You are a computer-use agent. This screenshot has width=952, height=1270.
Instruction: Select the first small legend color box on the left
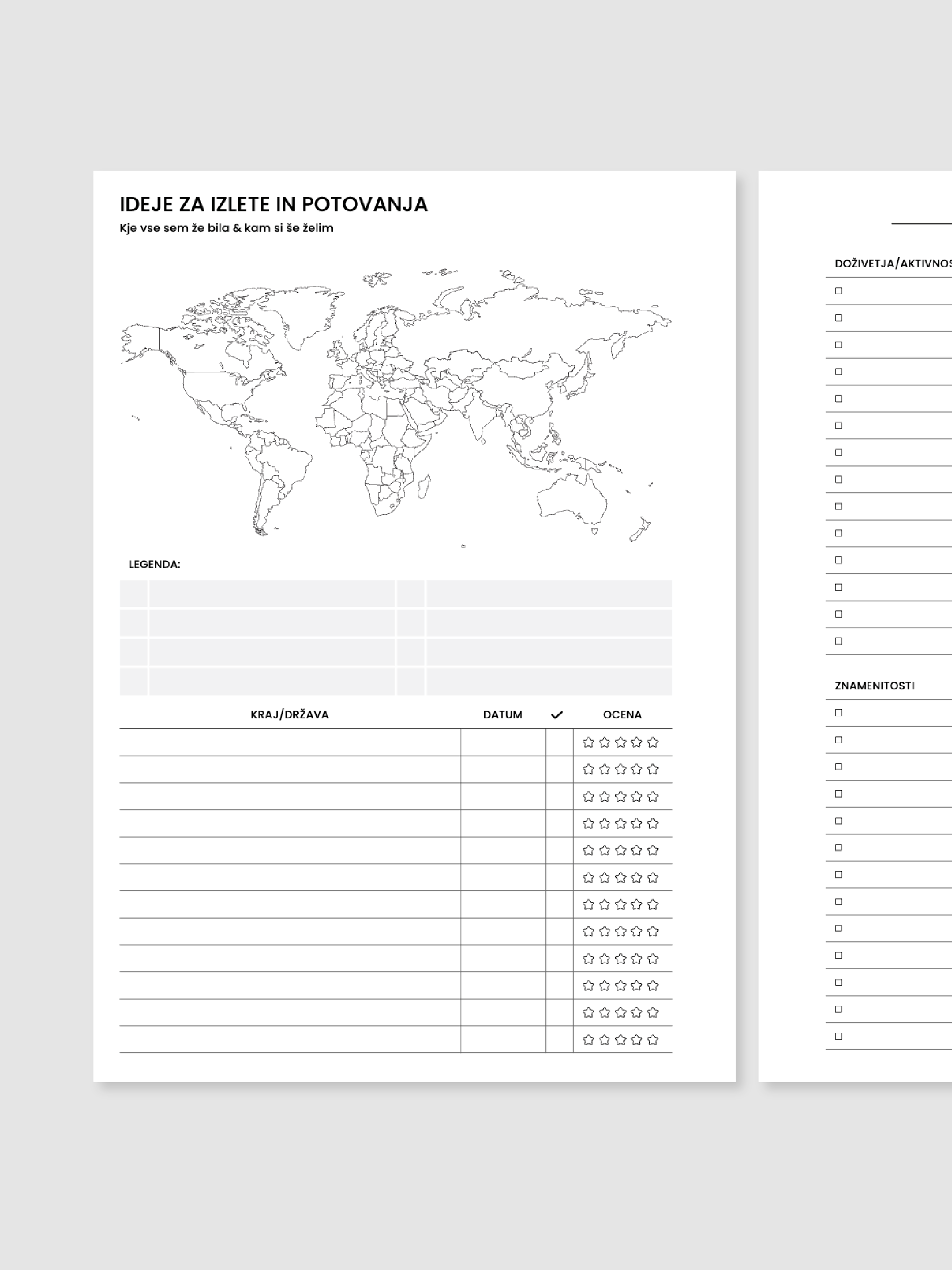(x=134, y=594)
